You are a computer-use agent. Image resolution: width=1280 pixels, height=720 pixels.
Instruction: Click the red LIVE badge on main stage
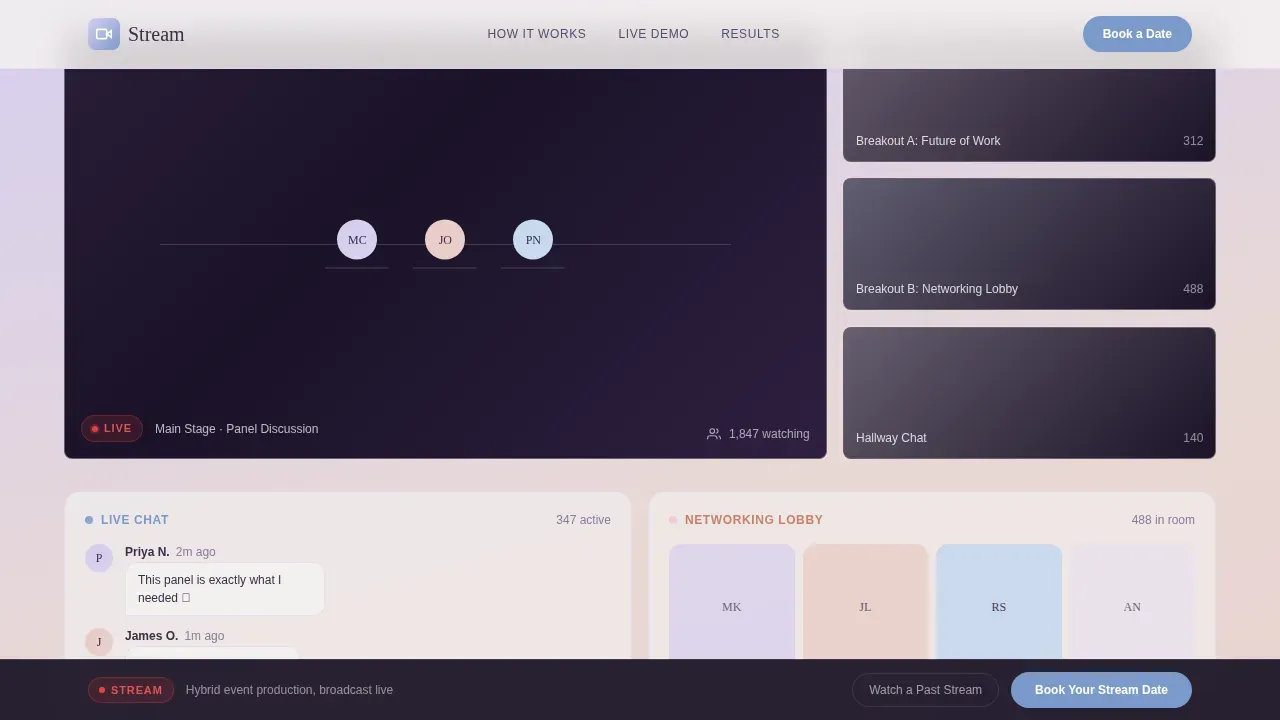(x=112, y=428)
